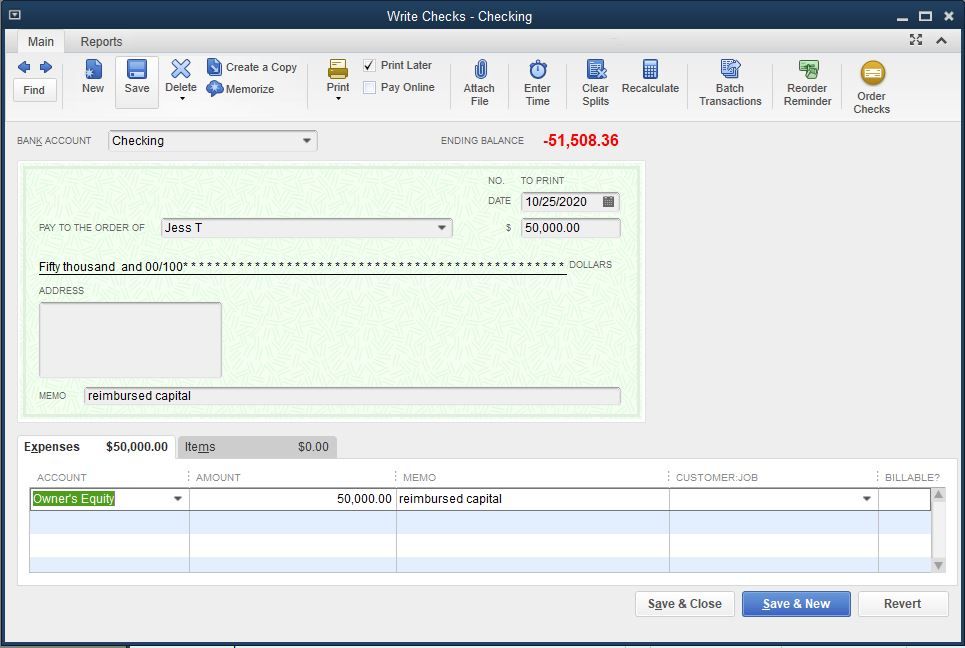Click the Find button
This screenshot has height=648, width=965.
34,90
